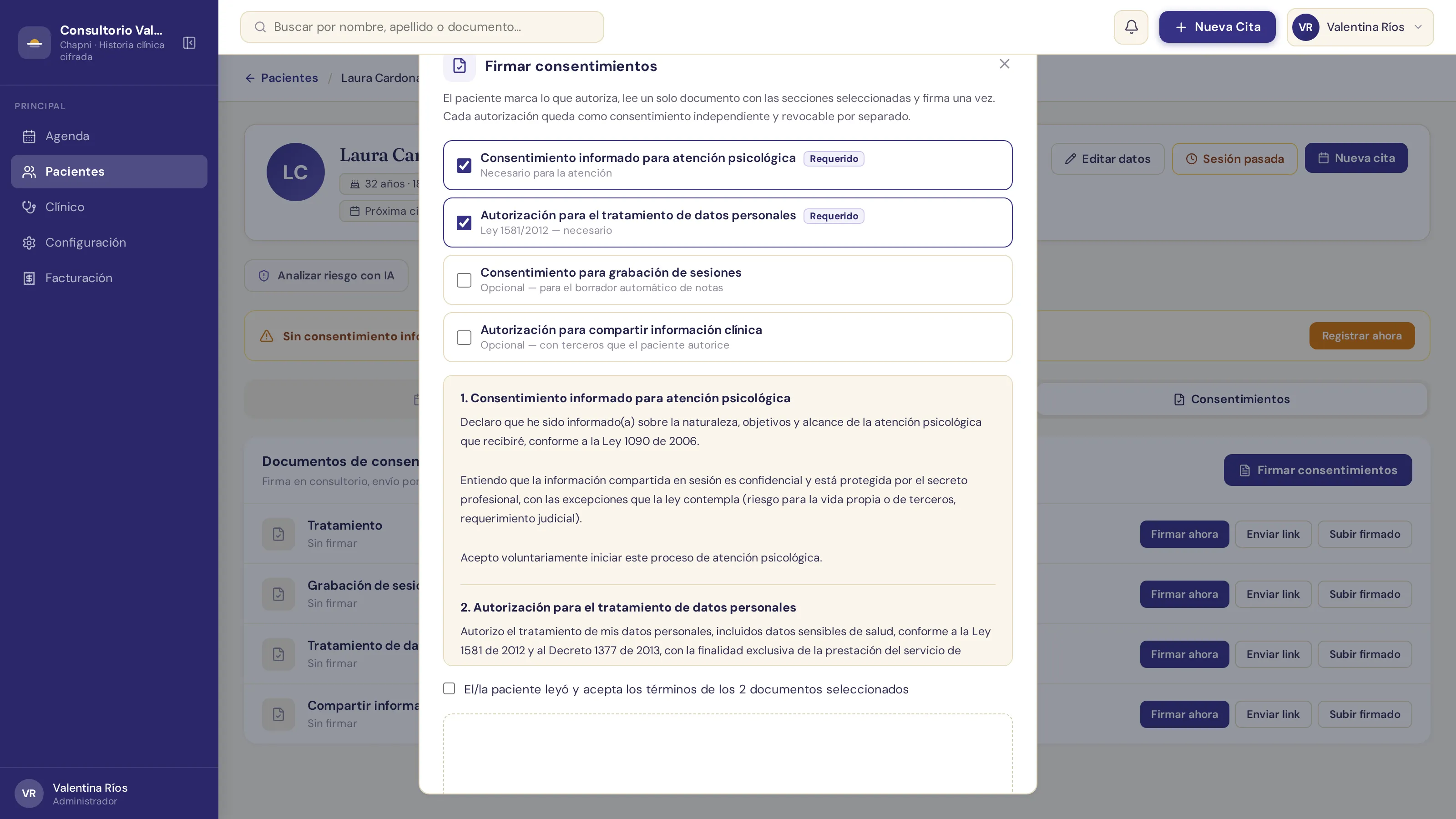Close the Firmar consentimientos dialog

1004,64
